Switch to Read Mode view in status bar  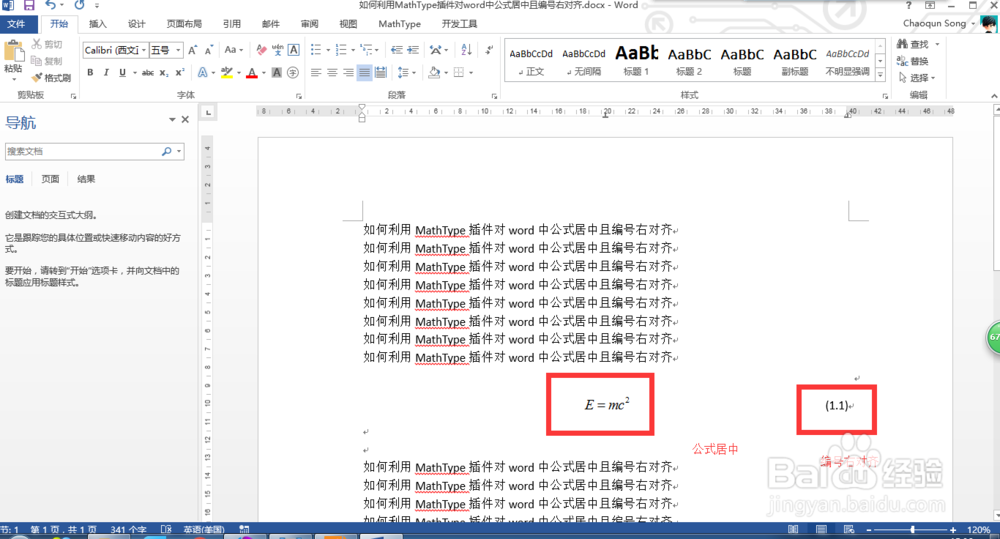793,529
